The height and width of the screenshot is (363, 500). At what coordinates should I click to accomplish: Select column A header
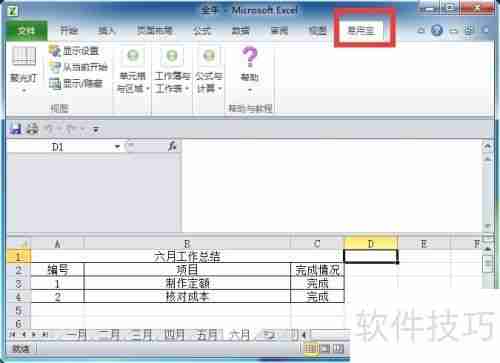57,244
